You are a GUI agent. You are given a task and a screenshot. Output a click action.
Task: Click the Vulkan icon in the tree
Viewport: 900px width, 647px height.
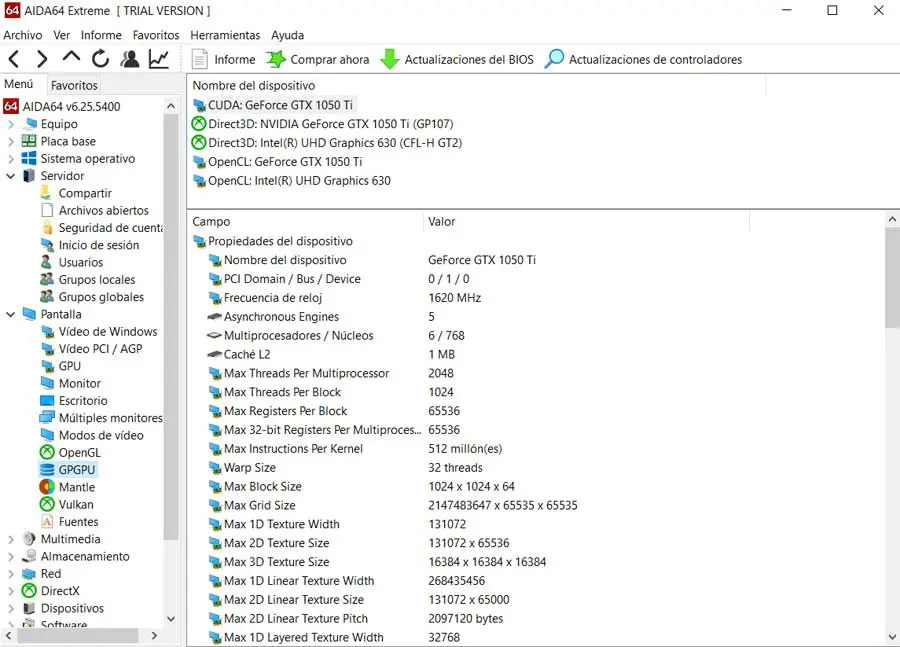pyautogui.click(x=47, y=504)
